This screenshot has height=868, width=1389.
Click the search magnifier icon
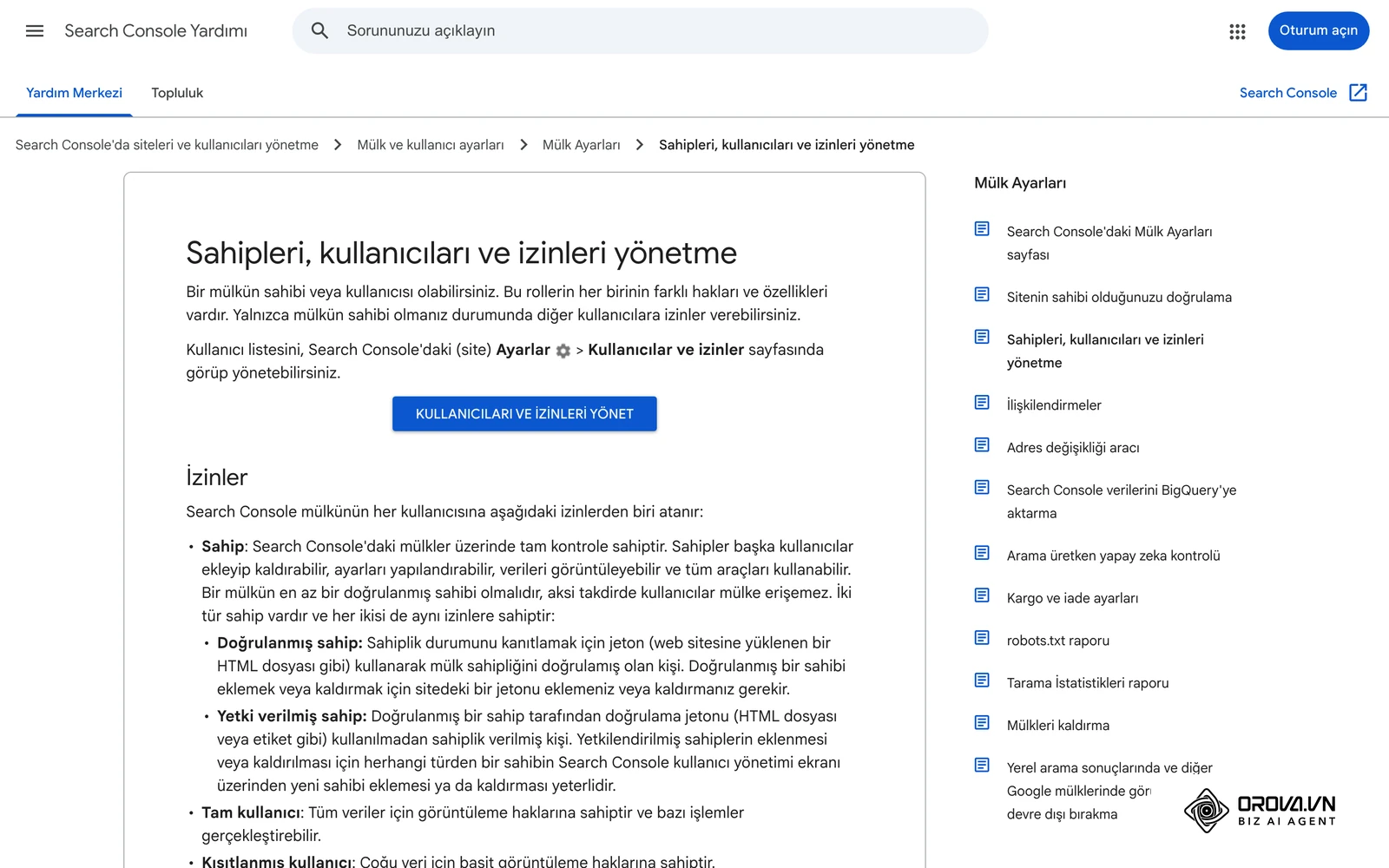click(319, 31)
